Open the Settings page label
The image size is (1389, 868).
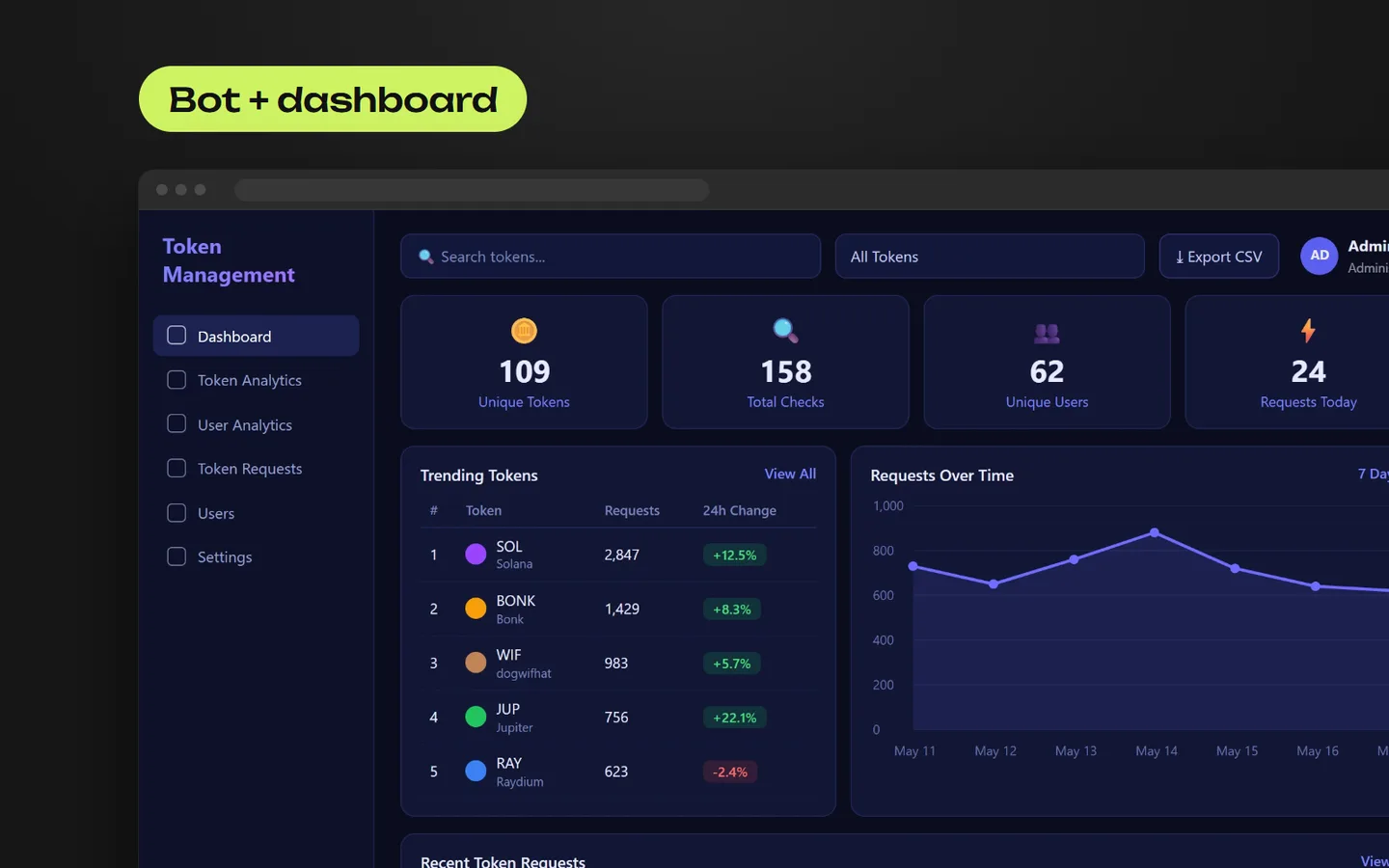225,557
